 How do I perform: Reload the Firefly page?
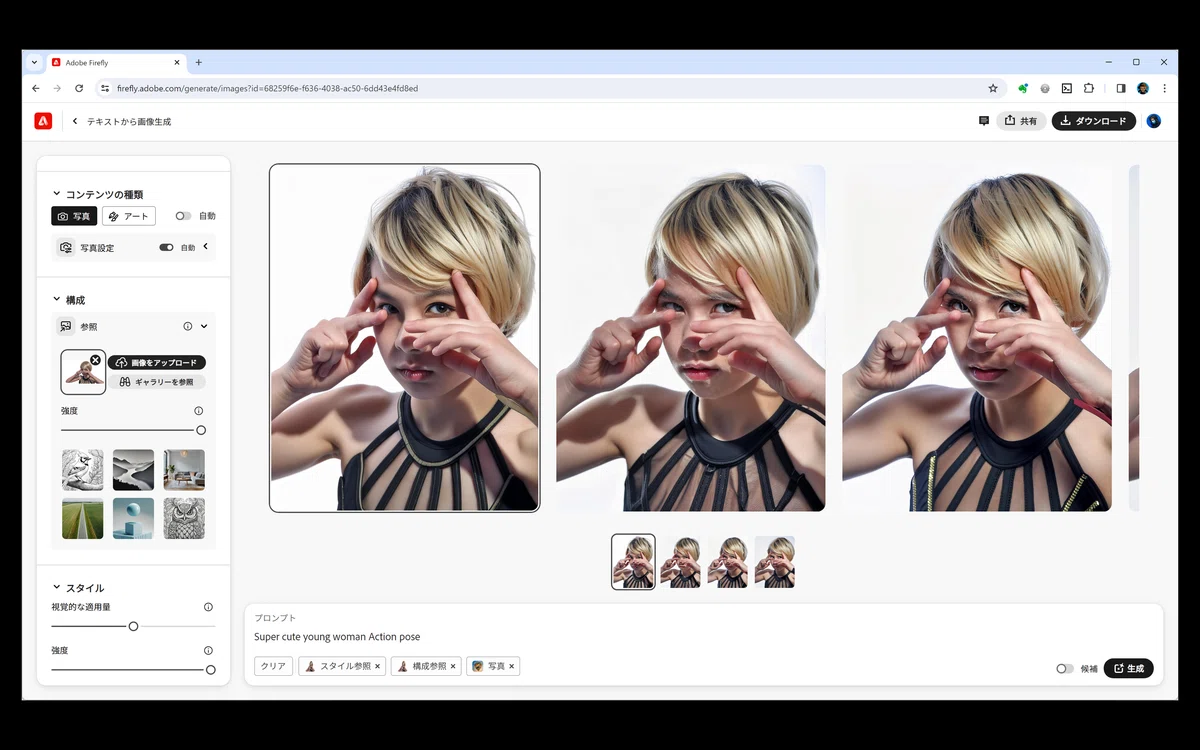pos(79,88)
